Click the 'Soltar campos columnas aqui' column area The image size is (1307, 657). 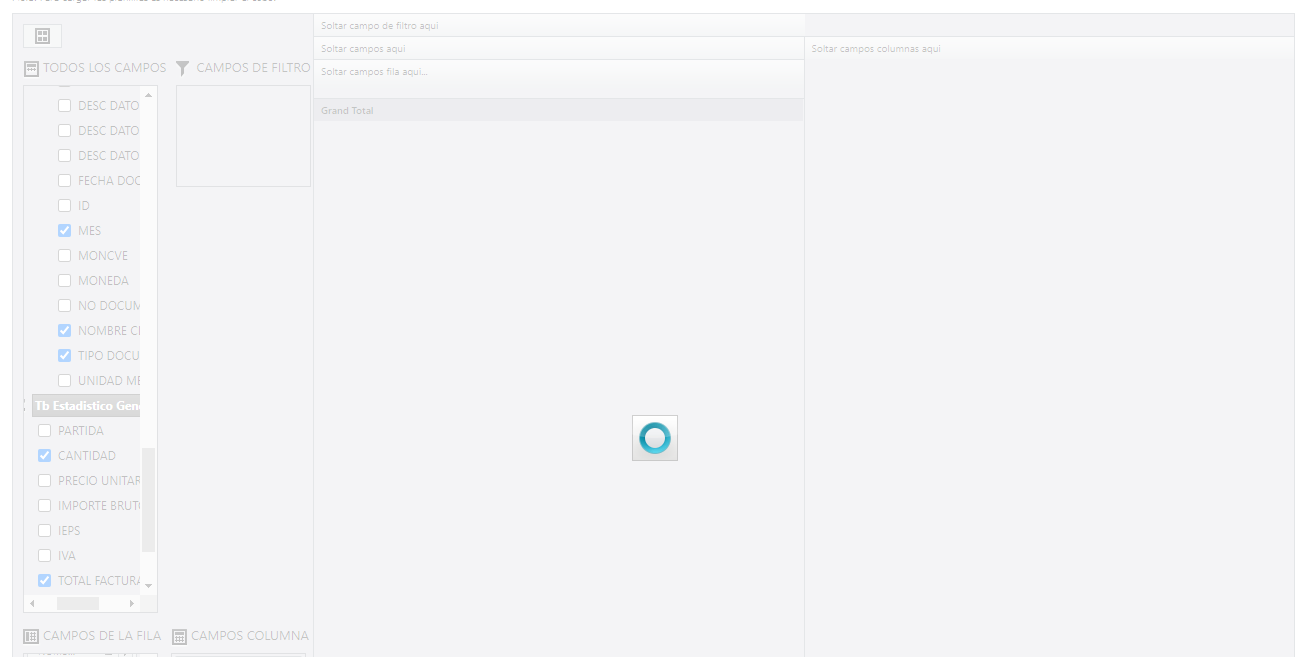(1049, 48)
